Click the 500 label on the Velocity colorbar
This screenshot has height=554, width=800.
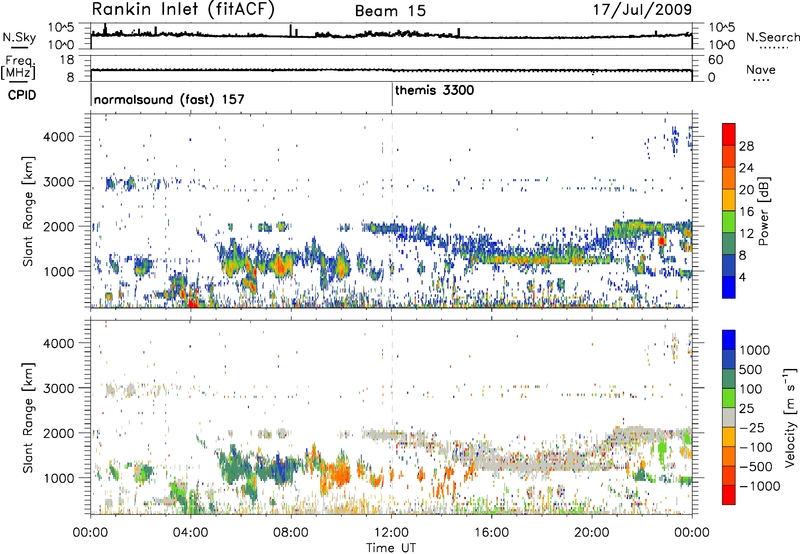point(753,369)
